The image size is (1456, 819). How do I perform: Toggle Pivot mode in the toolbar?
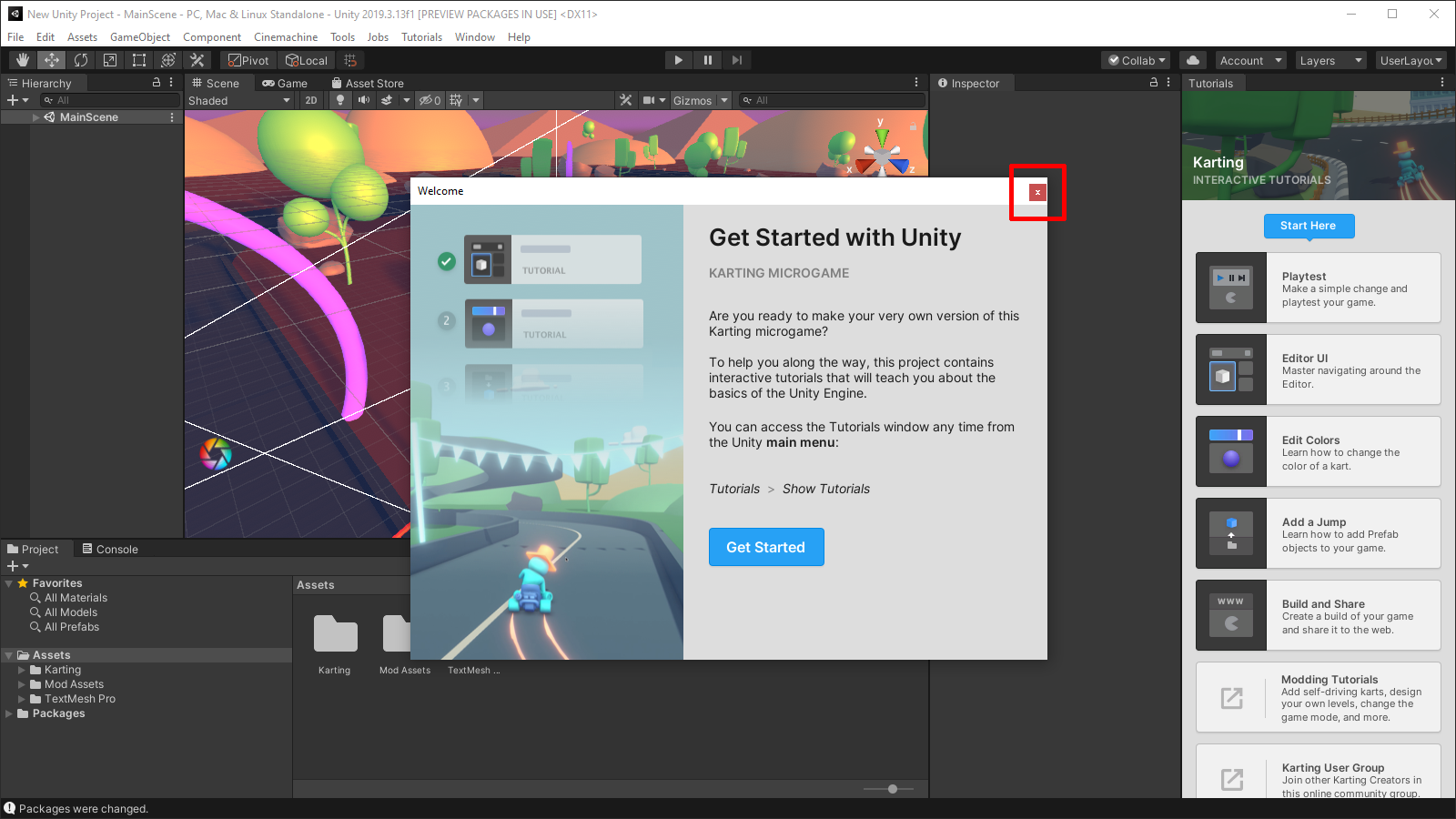click(x=247, y=59)
